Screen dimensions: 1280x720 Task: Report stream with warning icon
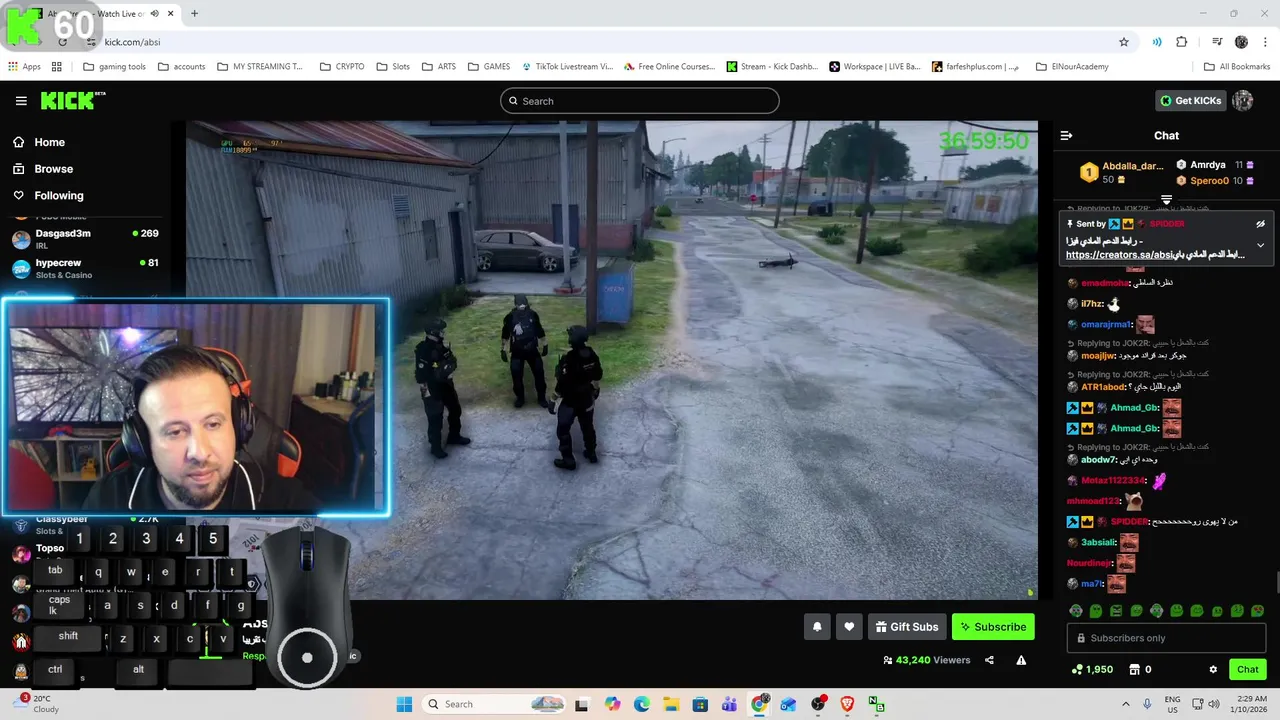tap(1021, 660)
